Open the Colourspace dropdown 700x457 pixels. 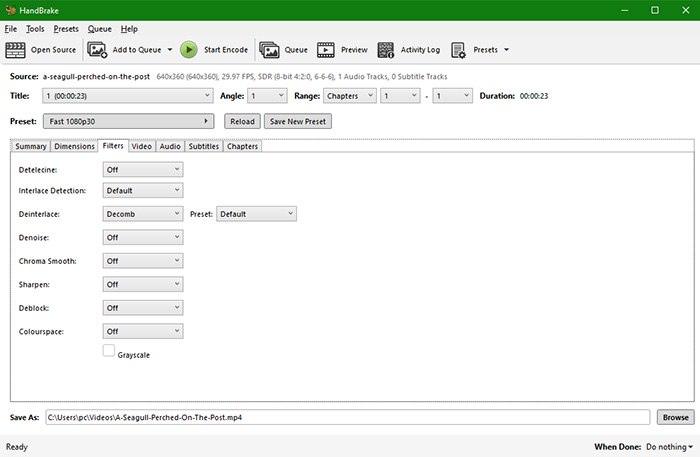click(143, 332)
